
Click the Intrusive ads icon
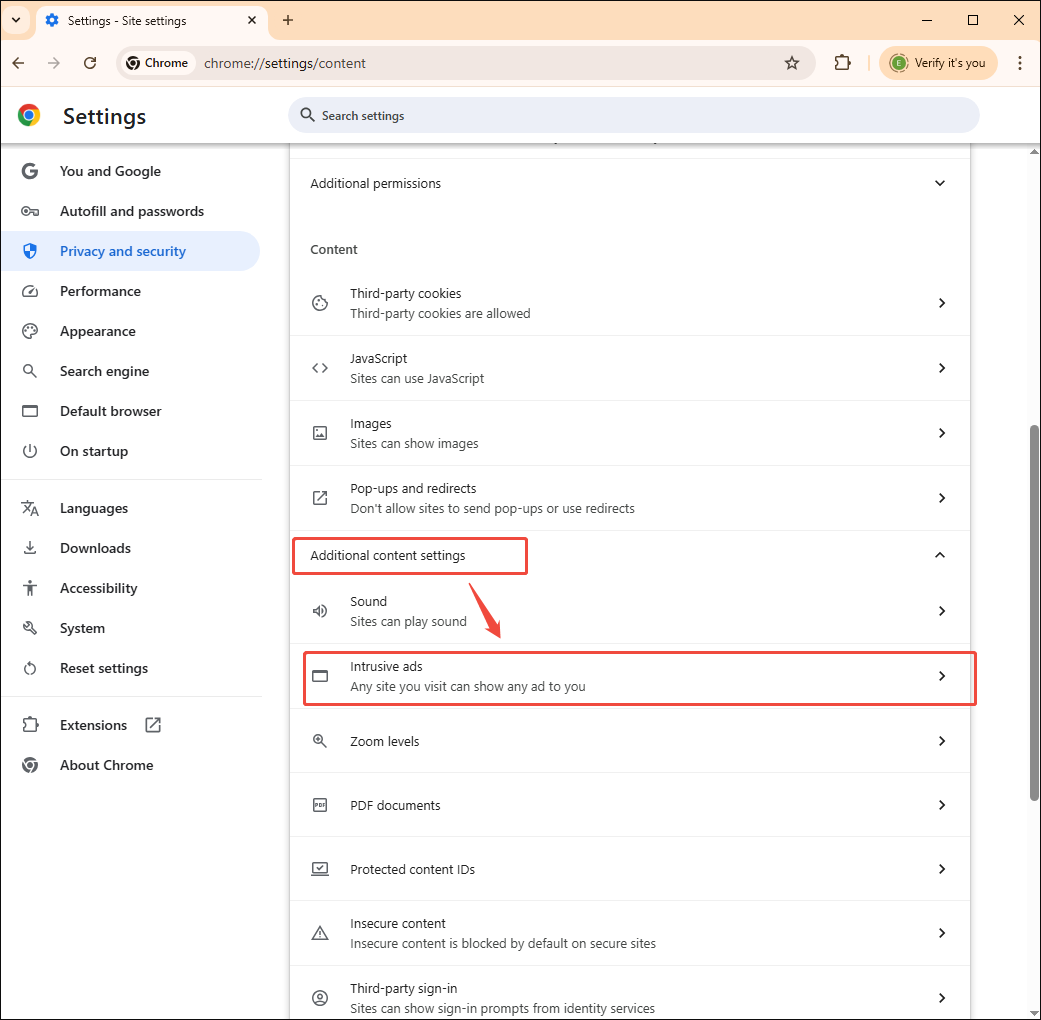(x=320, y=675)
